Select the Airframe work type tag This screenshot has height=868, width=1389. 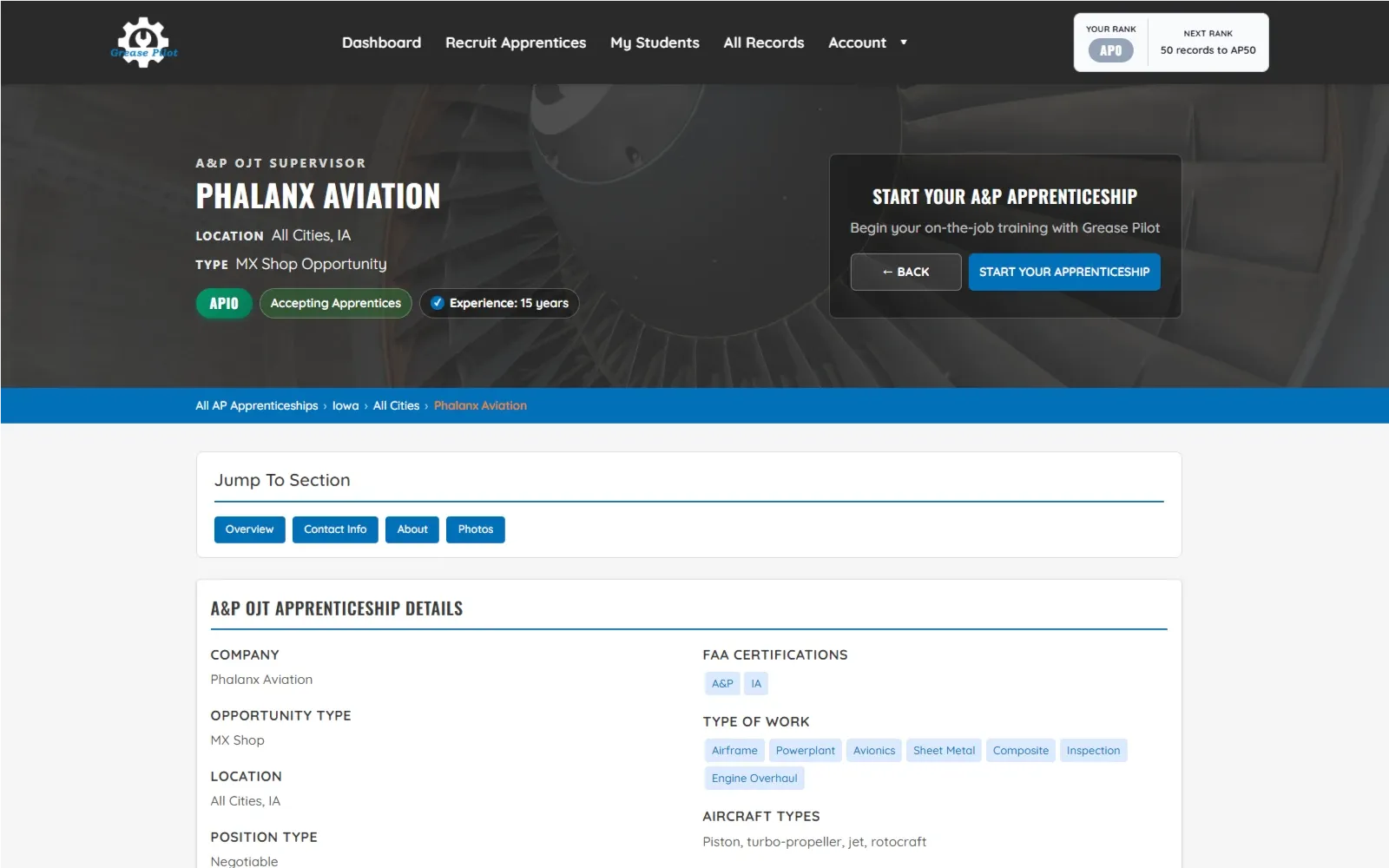click(734, 751)
